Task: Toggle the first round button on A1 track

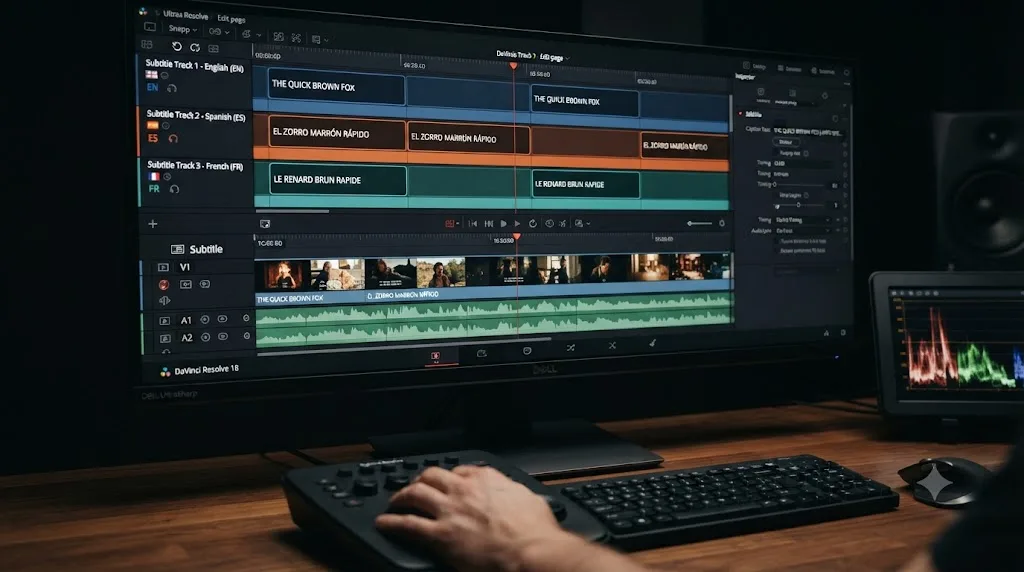Action: coord(205,319)
